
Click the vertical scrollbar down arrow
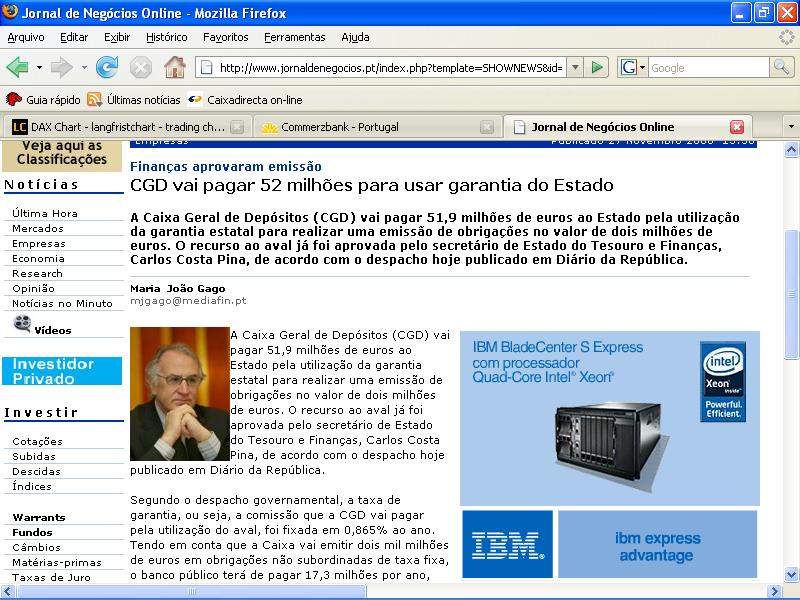pos(791,573)
